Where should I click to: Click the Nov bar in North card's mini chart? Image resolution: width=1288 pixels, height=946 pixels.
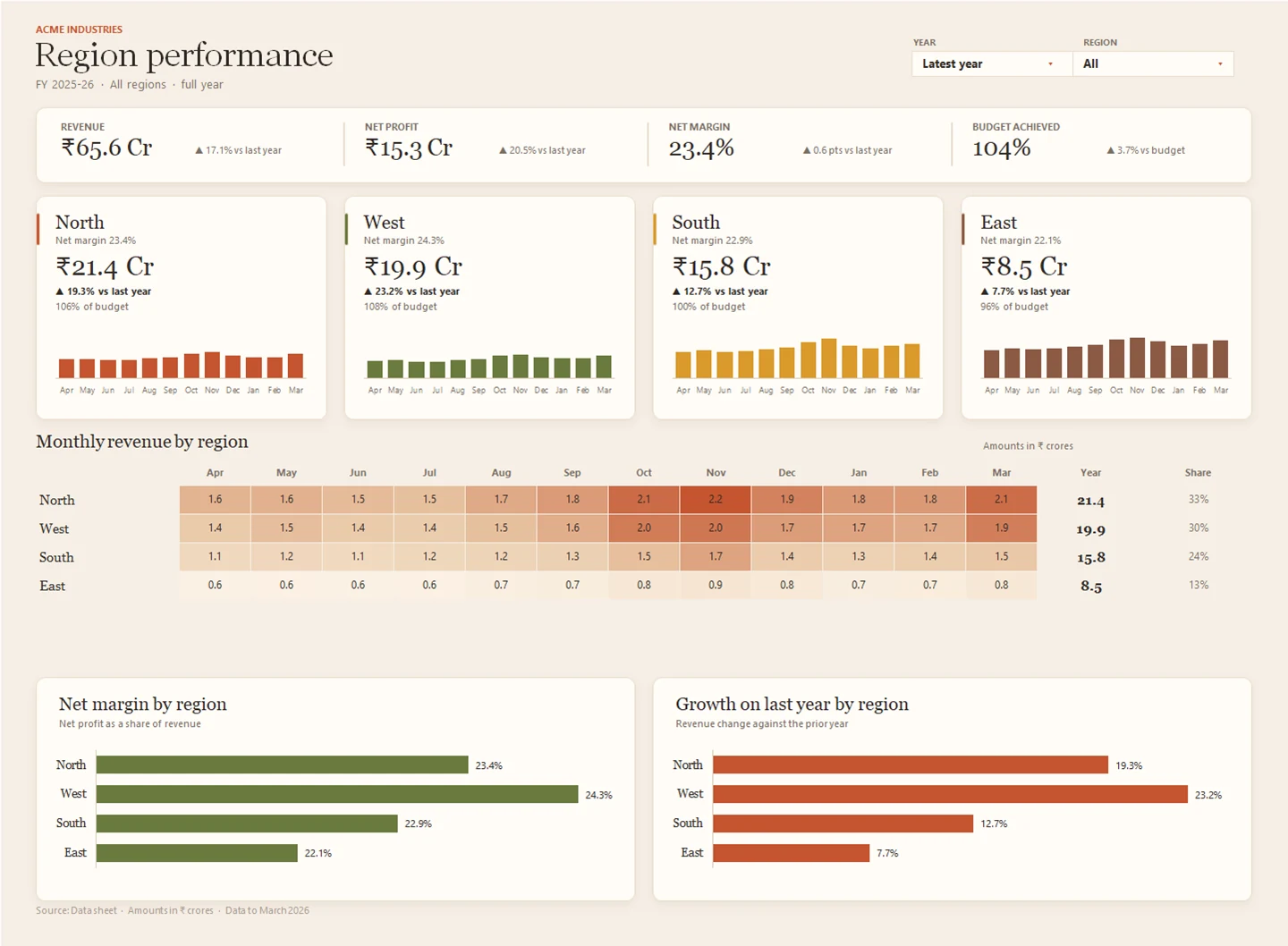point(212,365)
